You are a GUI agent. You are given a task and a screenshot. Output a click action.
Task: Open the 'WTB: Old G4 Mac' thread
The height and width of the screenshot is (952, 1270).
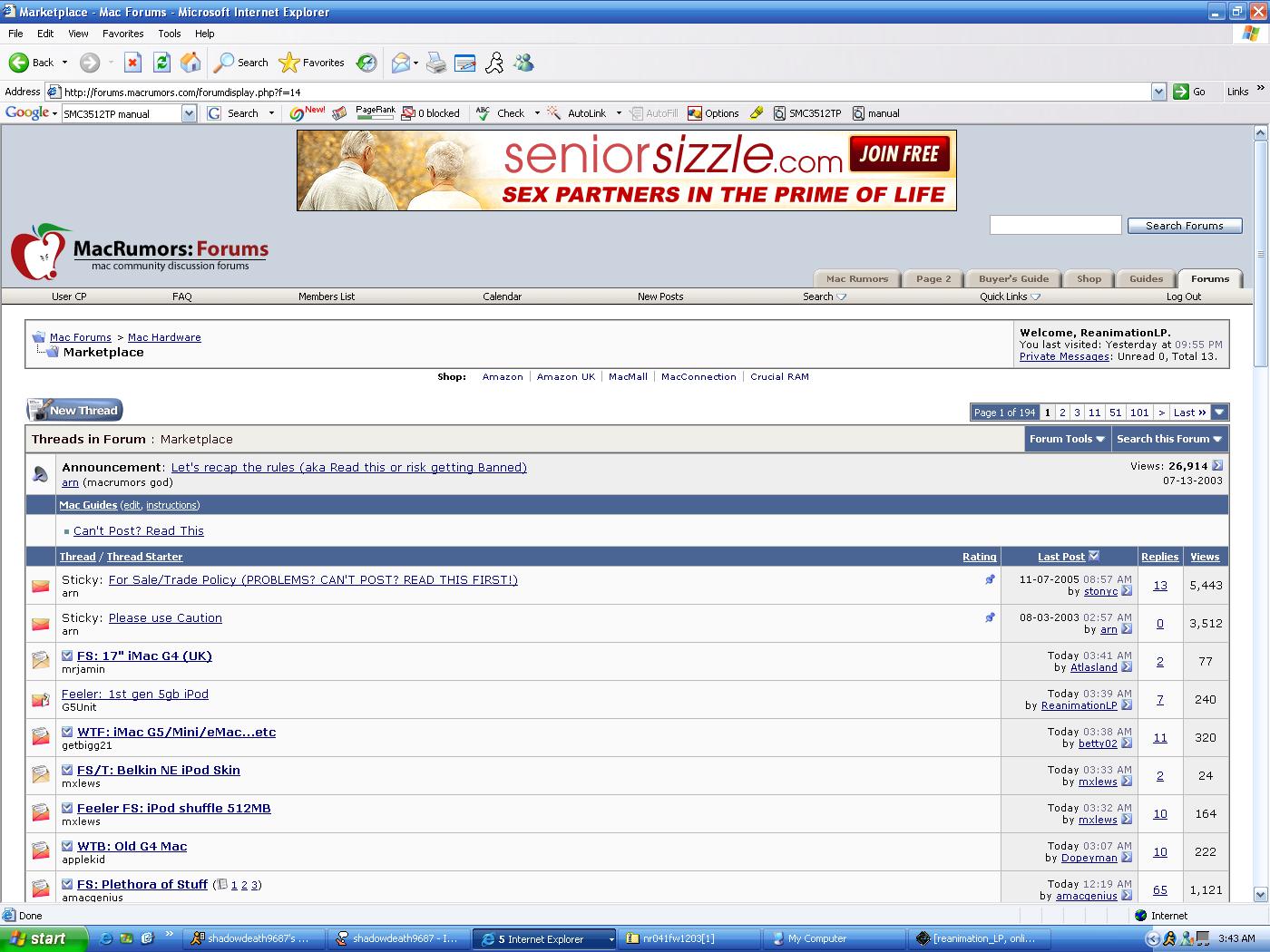point(132,846)
